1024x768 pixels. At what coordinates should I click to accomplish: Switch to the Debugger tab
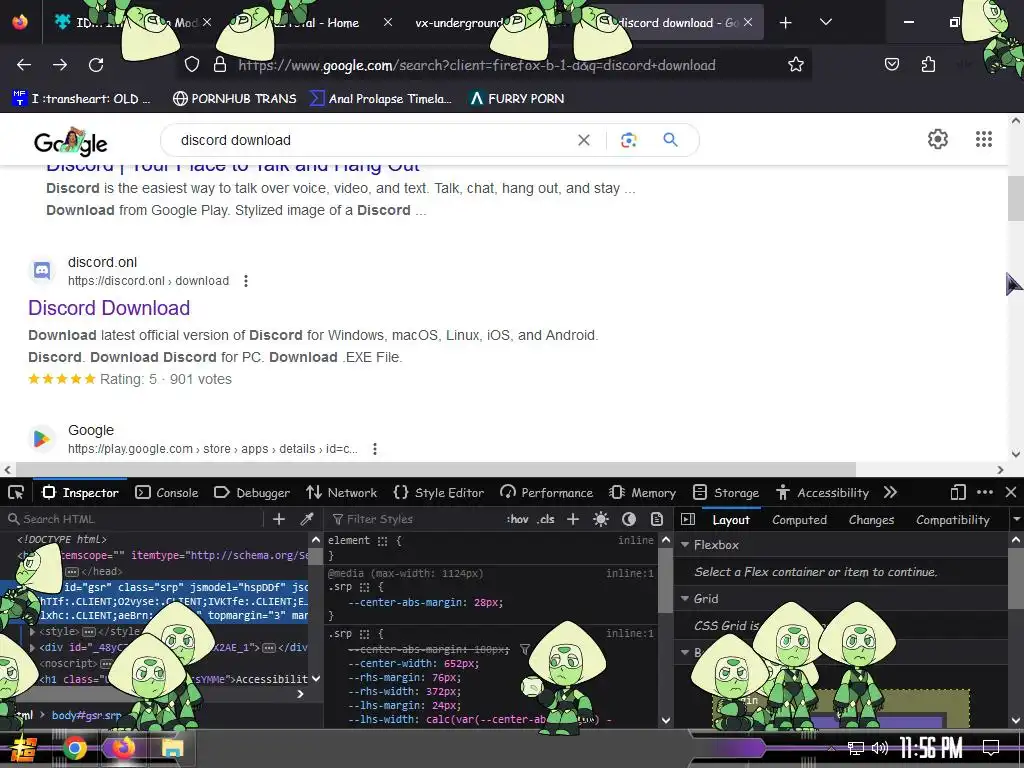[252, 492]
